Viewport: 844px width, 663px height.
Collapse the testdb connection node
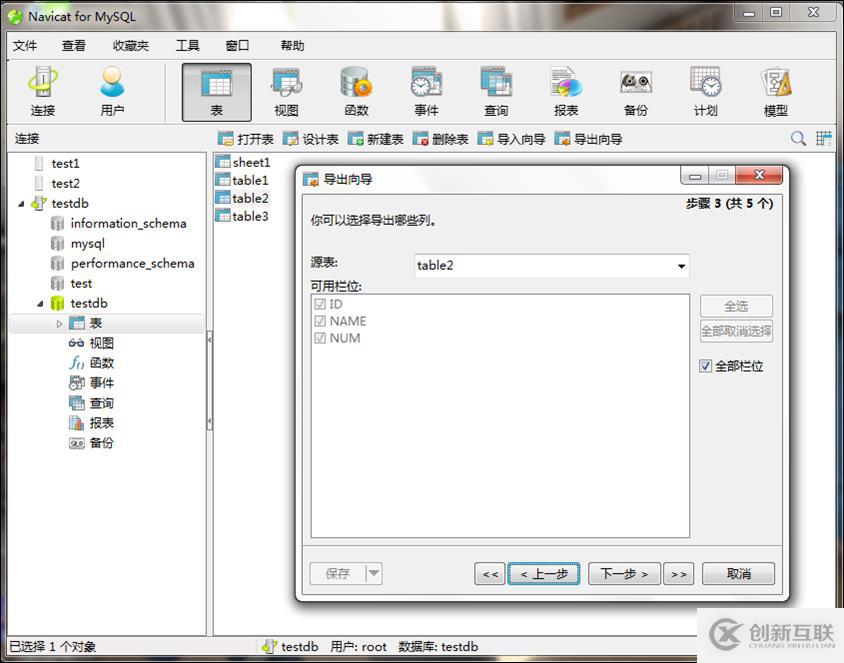coord(21,203)
